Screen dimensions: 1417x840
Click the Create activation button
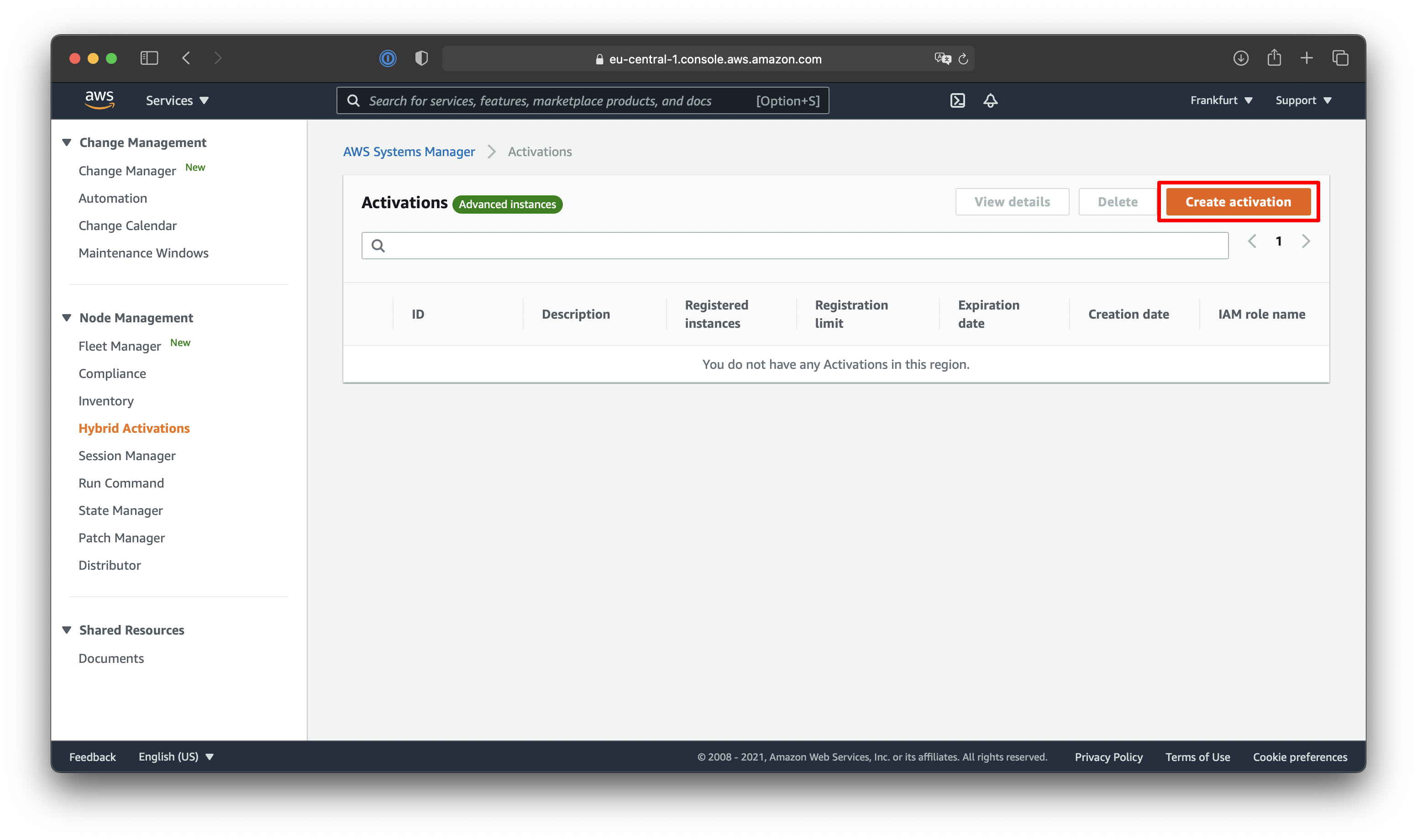(x=1238, y=201)
